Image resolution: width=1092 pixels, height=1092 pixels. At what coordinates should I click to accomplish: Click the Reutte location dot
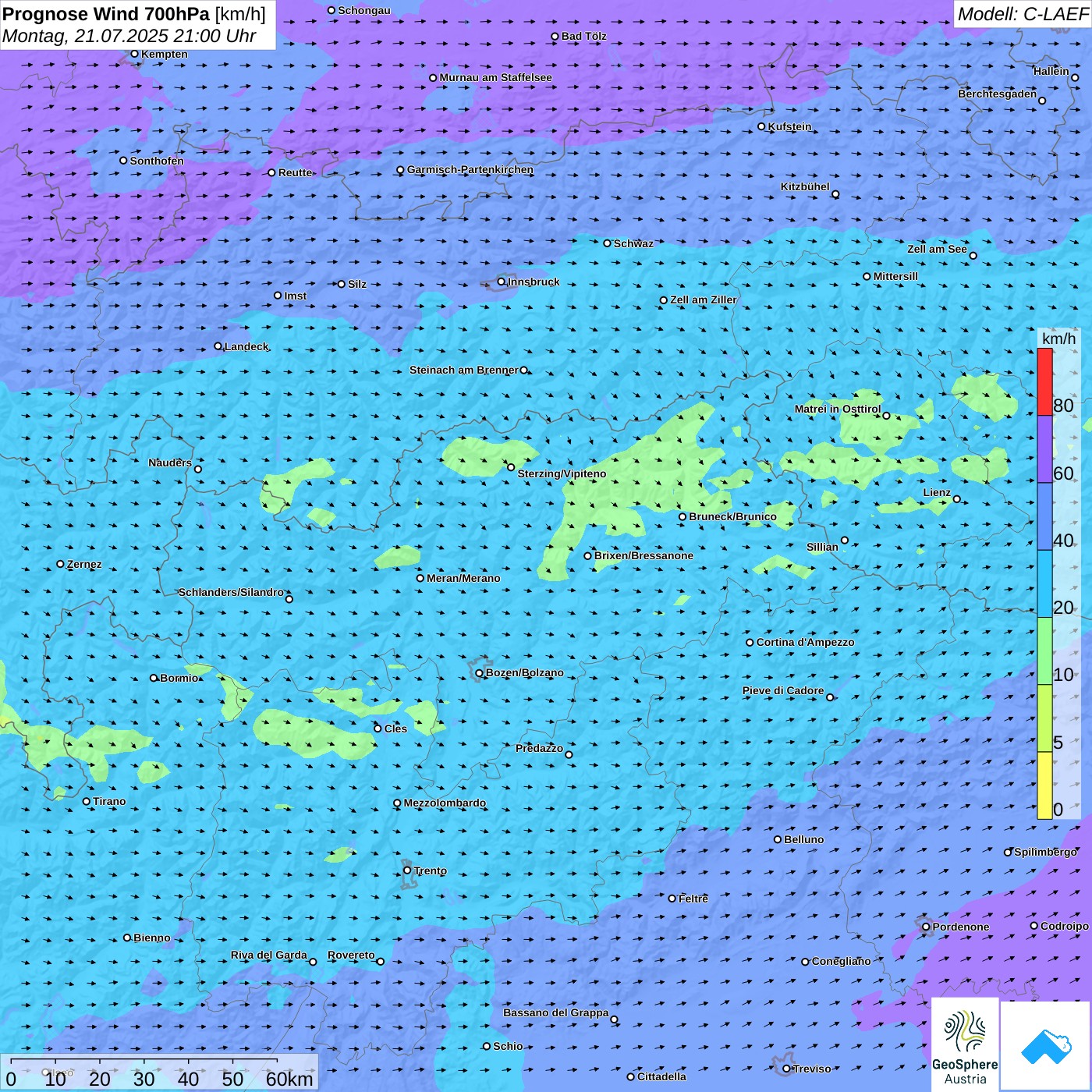click(271, 172)
